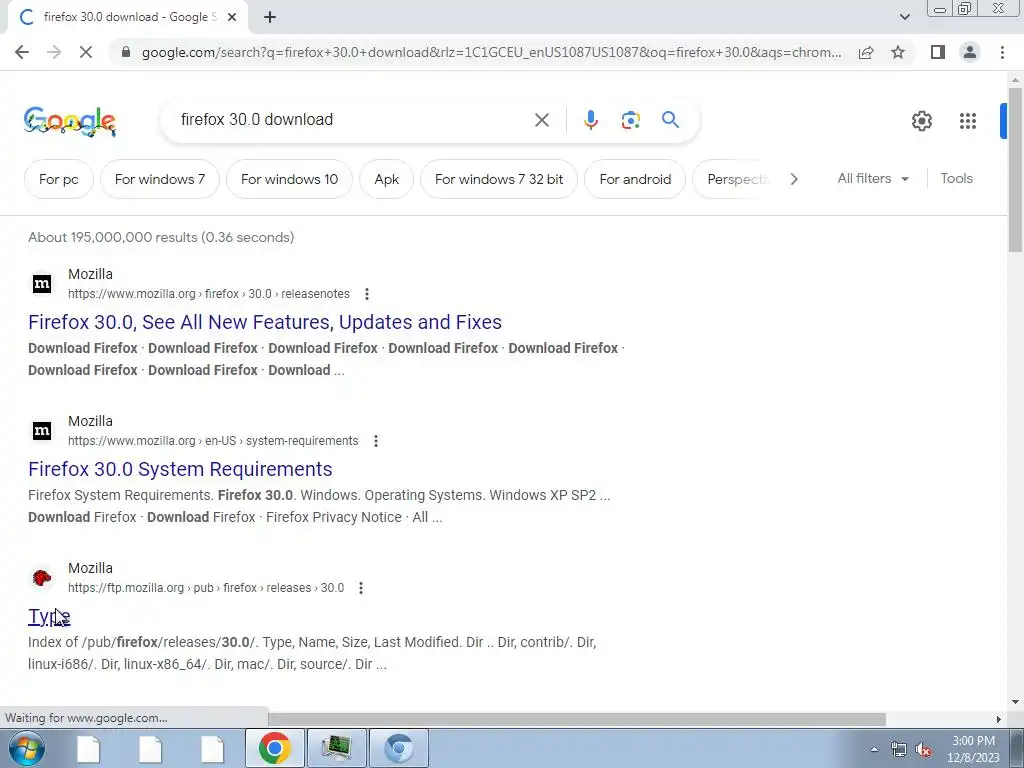Show hidden system tray icons

point(874,749)
